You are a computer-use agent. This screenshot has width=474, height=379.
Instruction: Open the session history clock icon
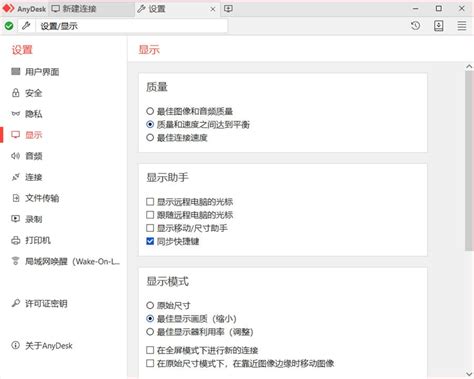pyautogui.click(x=415, y=26)
